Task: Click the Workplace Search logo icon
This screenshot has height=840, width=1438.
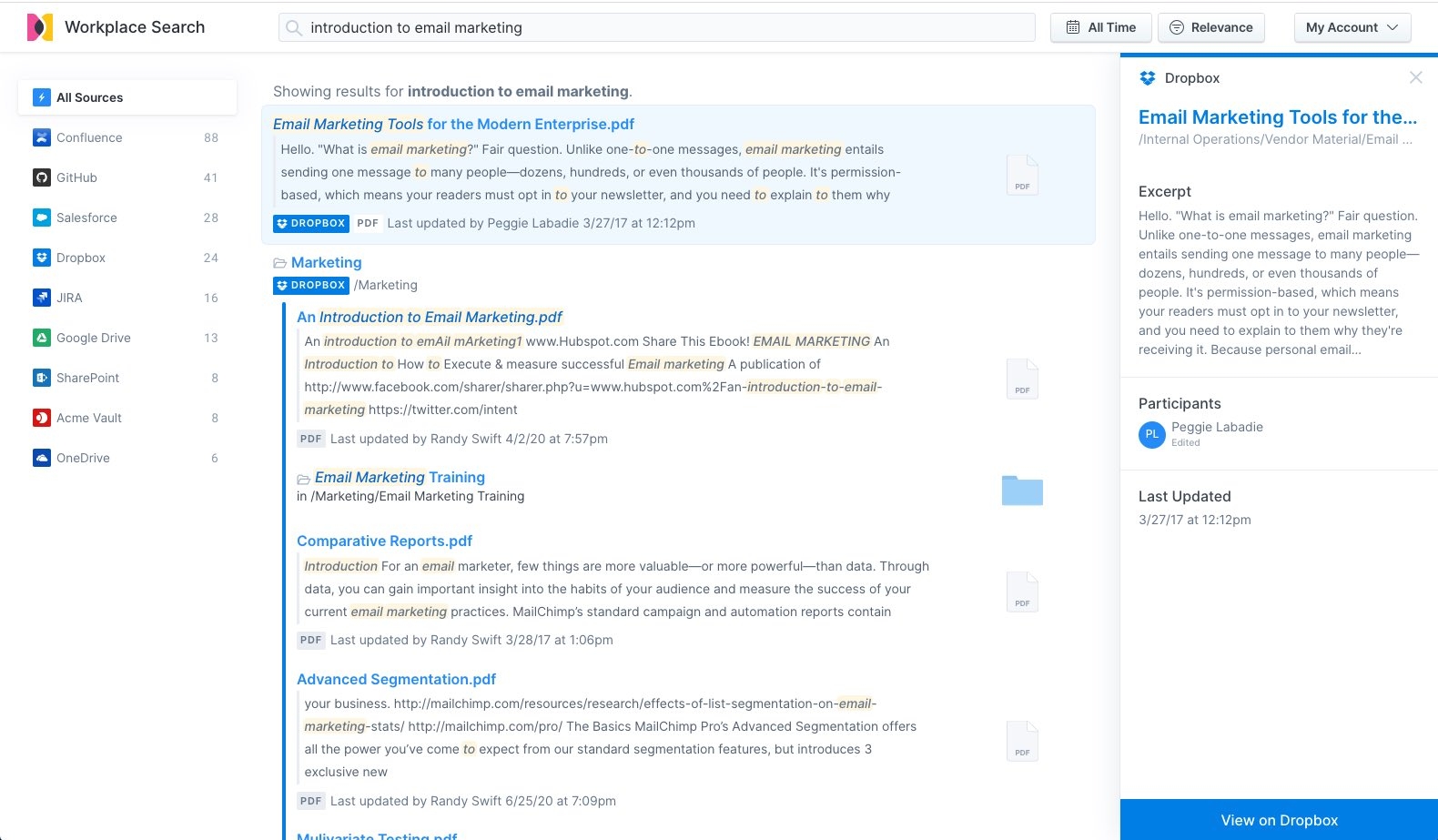Action: point(40,27)
